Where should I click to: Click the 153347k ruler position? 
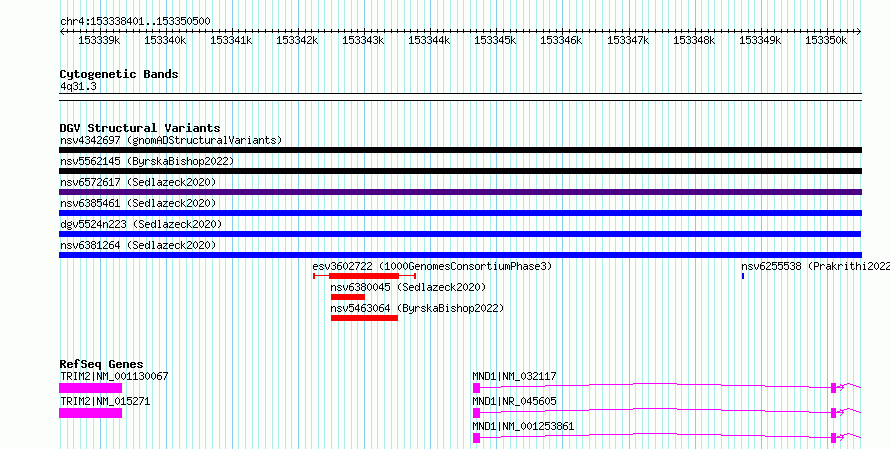628,40
